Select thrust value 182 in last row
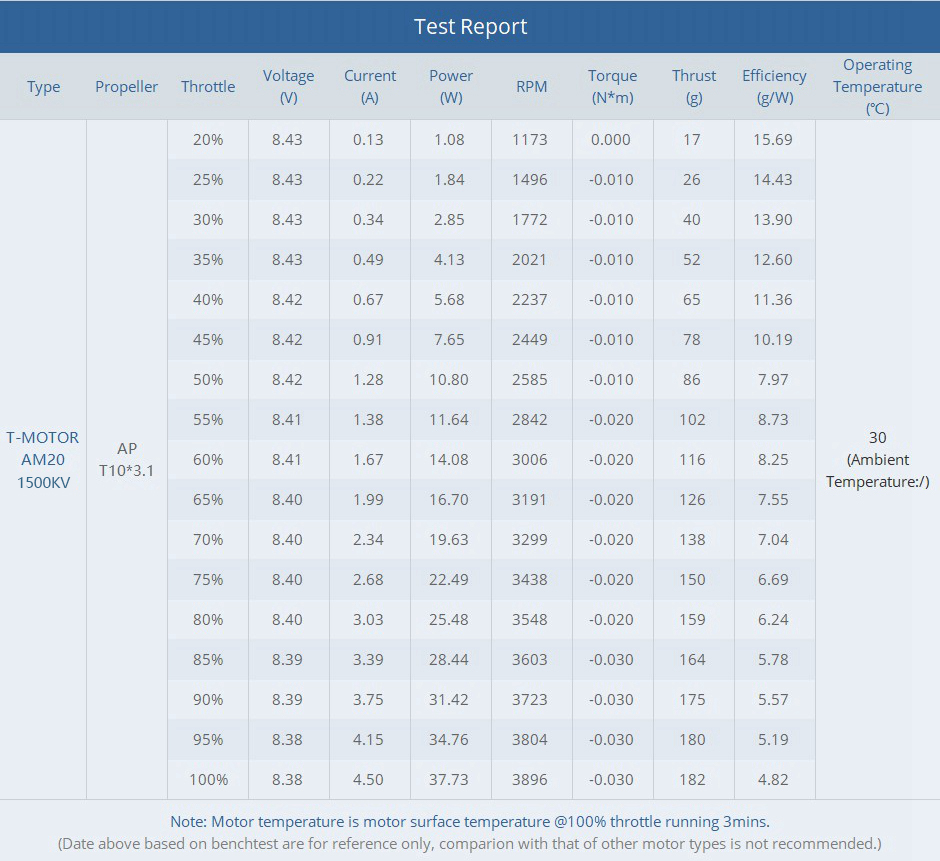The width and height of the screenshot is (940, 861). [692, 780]
